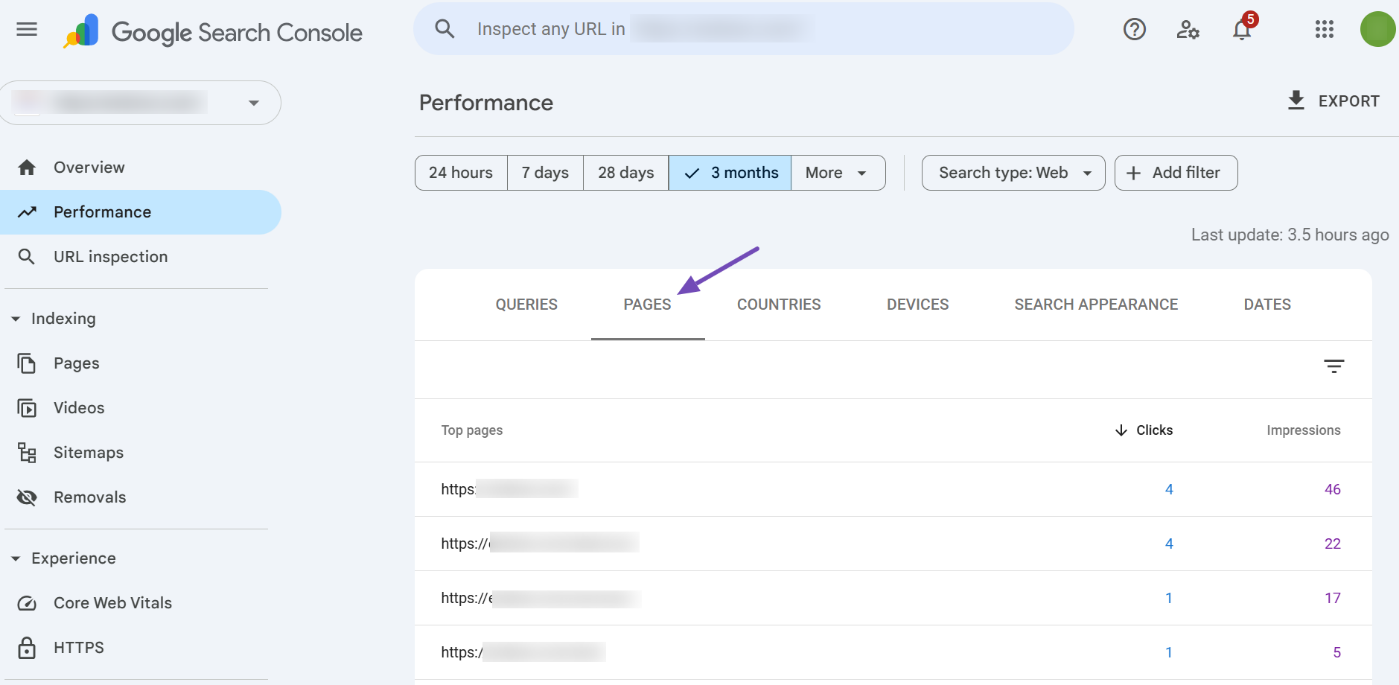Open the Google apps grid
The height and width of the screenshot is (685, 1399).
(x=1324, y=29)
